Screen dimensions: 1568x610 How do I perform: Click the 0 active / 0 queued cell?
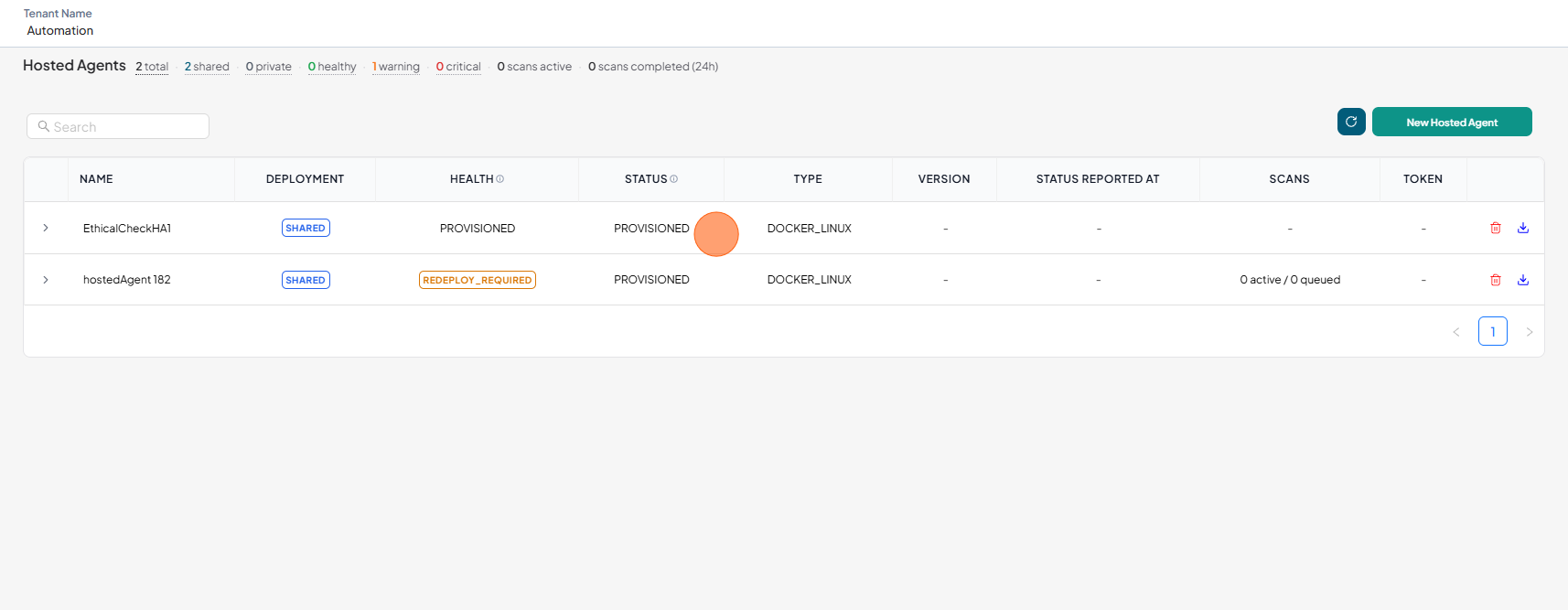(1290, 280)
